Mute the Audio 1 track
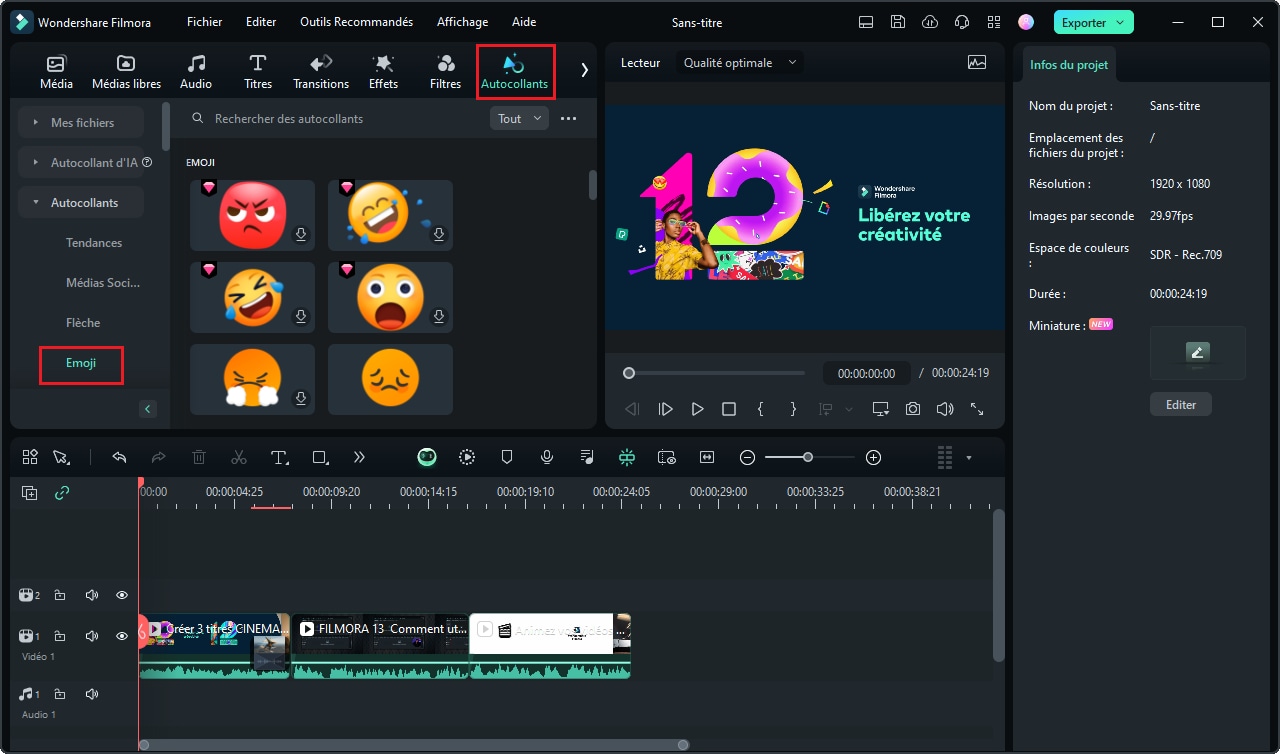Screen dimensions: 1280x754 tap(91, 694)
